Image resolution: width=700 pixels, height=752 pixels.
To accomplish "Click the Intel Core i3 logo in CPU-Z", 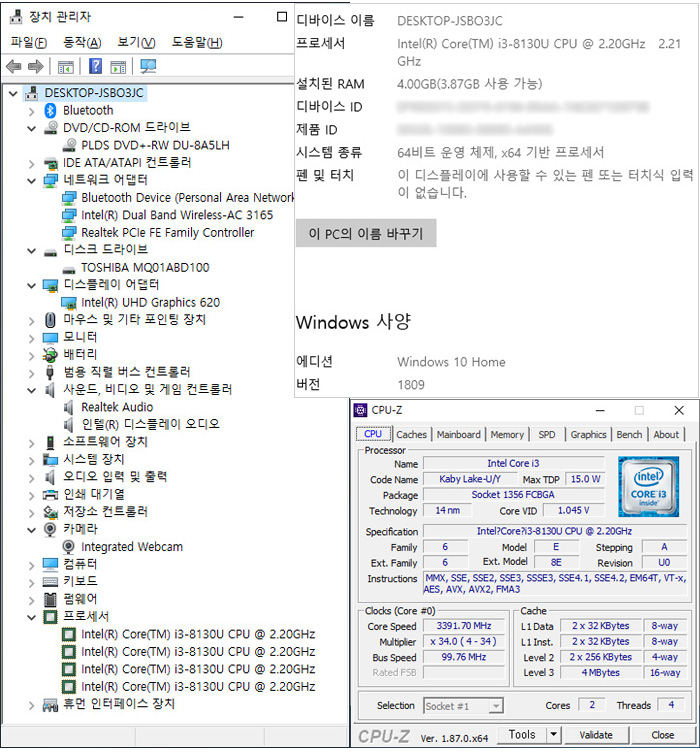I will (648, 486).
